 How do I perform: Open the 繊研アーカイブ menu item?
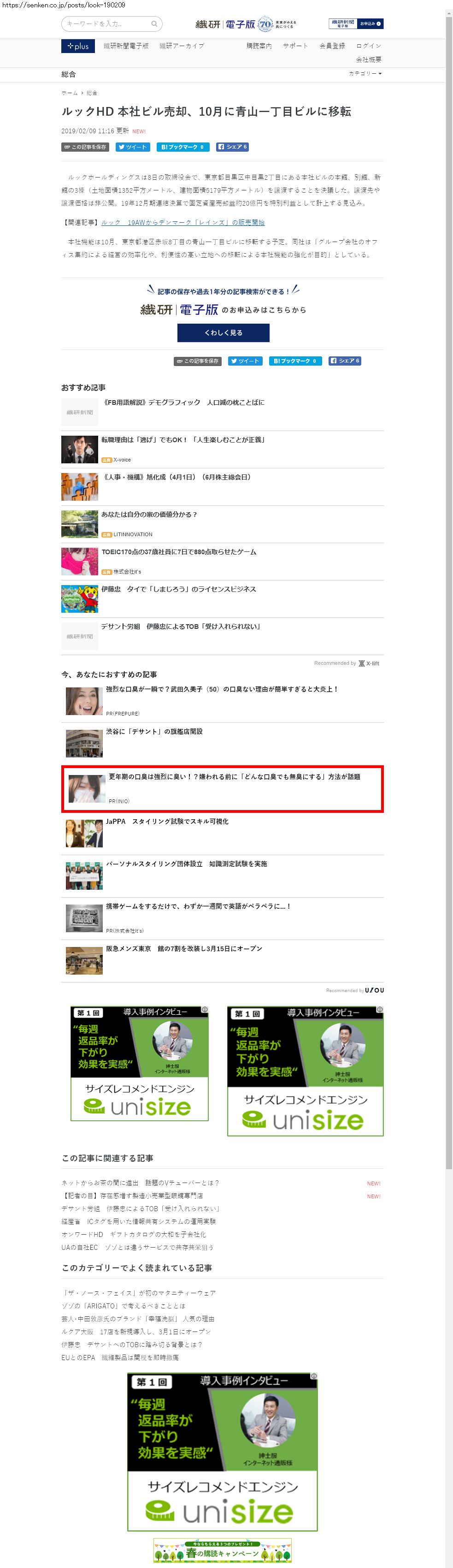[x=182, y=46]
